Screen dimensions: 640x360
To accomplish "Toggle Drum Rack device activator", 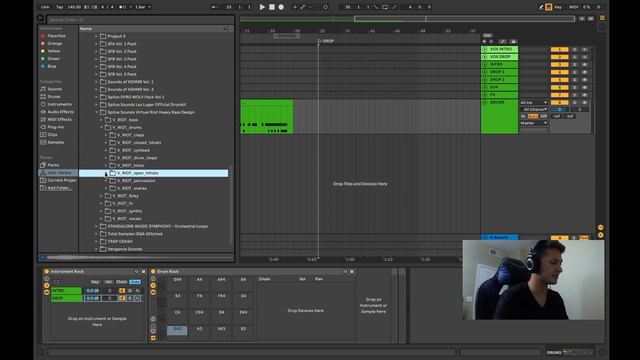I will click(153, 271).
